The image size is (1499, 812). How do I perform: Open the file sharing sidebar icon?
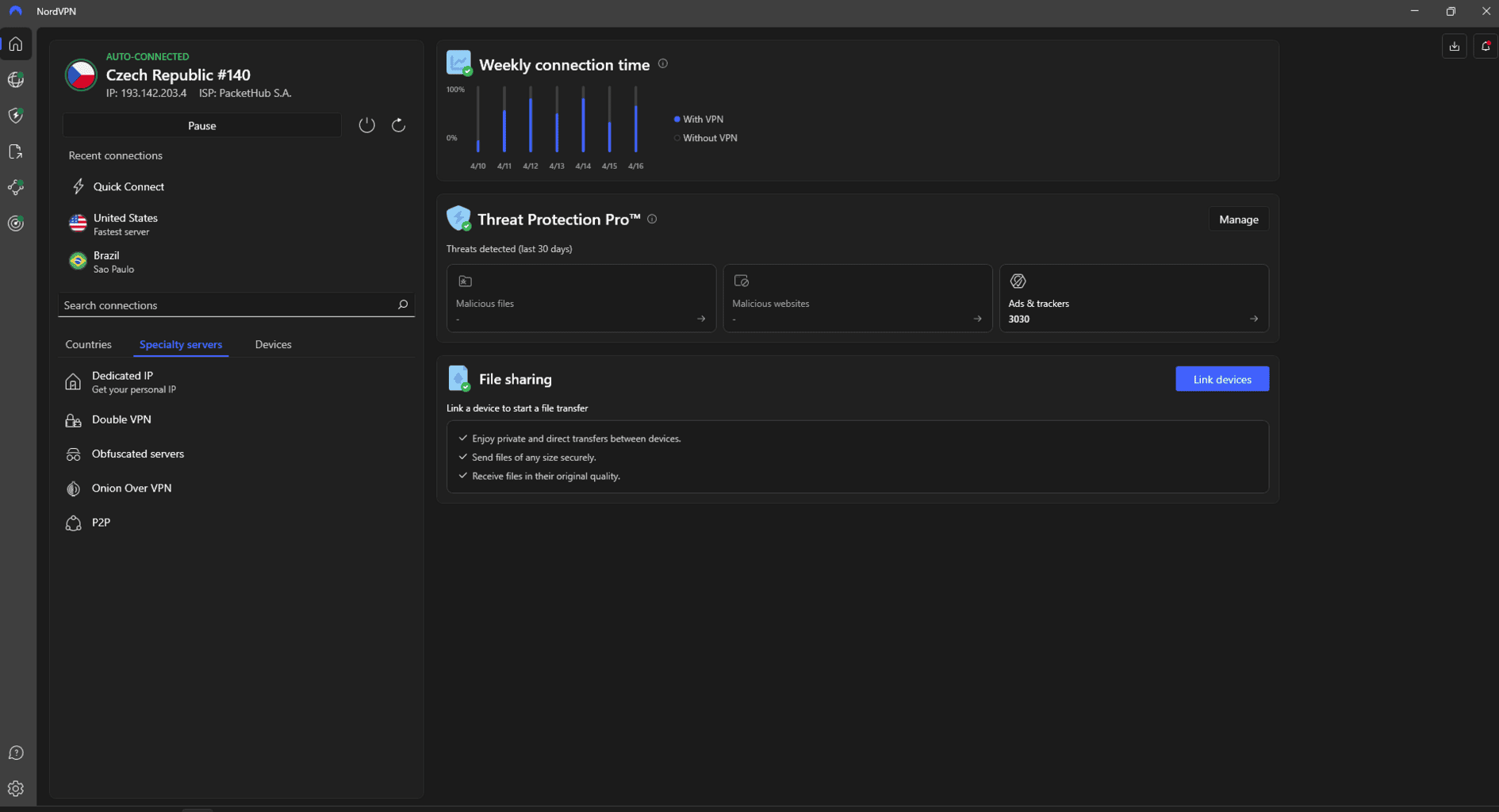[x=16, y=152]
